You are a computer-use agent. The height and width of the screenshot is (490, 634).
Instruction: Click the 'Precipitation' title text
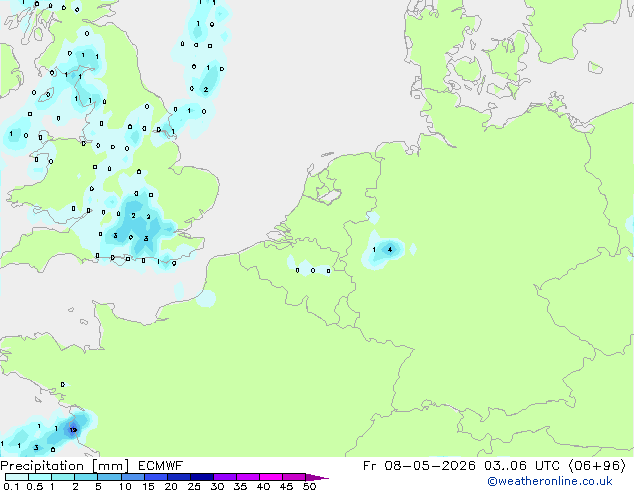tap(42, 466)
